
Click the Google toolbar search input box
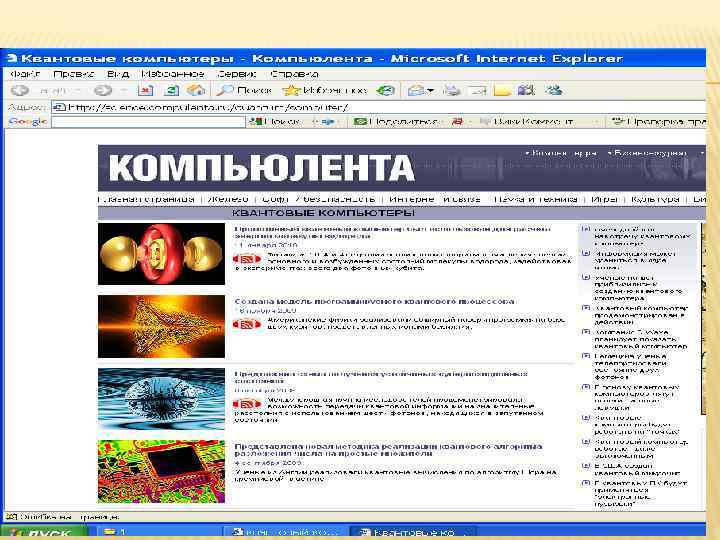point(148,122)
